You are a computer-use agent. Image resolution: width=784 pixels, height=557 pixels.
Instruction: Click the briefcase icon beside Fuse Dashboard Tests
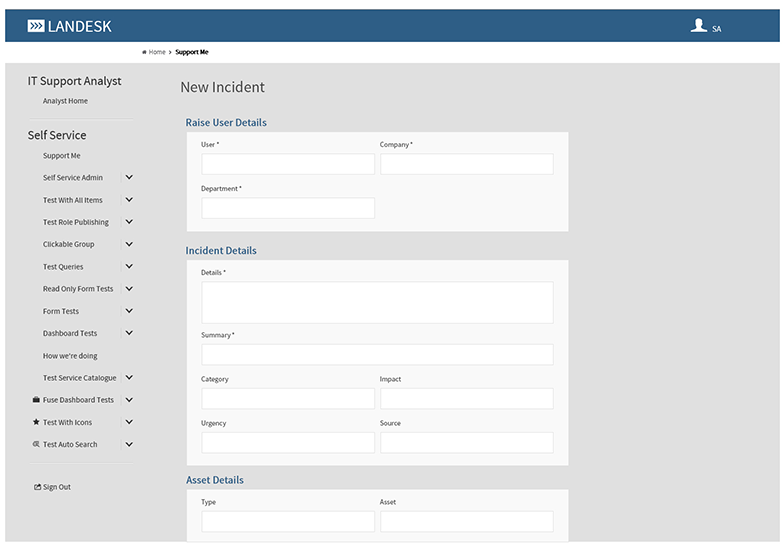(36, 400)
